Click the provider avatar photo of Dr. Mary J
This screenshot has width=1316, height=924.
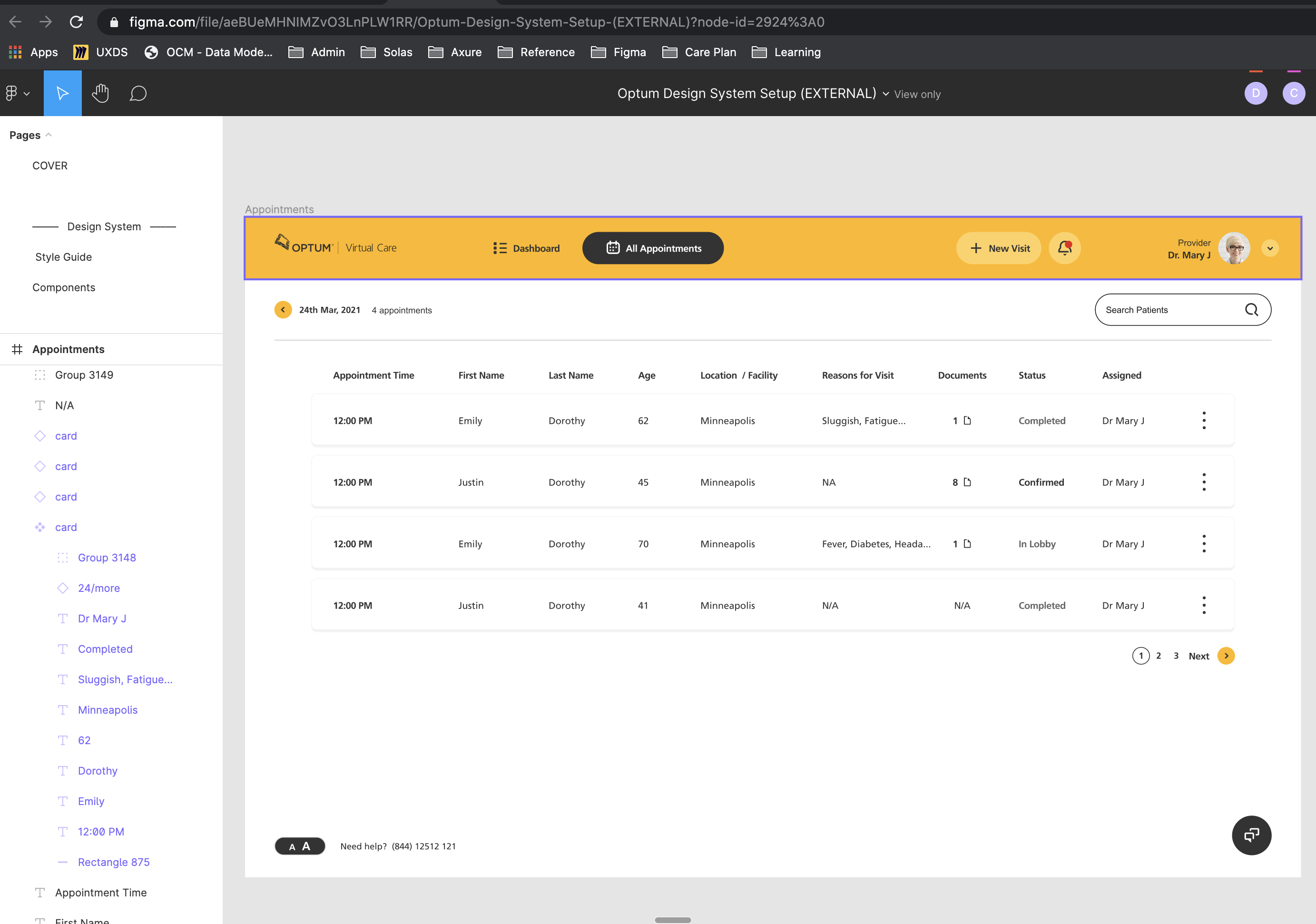point(1234,247)
